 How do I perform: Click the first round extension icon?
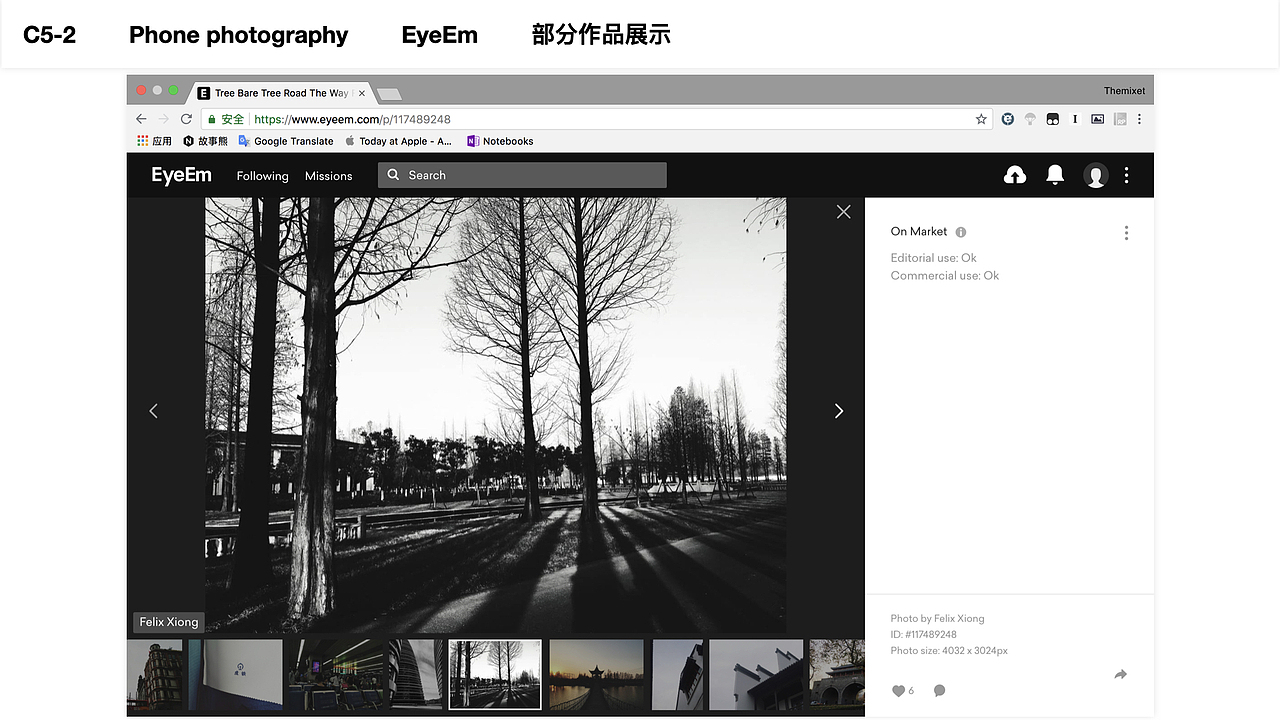[1008, 119]
